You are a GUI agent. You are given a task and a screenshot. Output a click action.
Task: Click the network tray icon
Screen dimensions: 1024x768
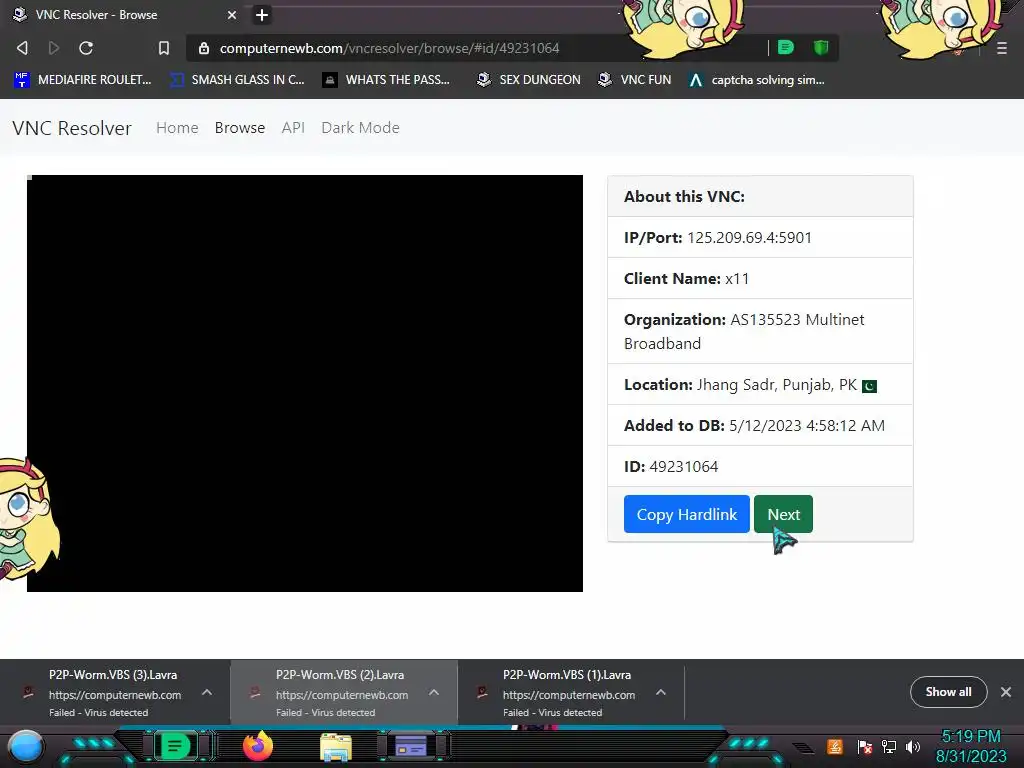[889, 746]
